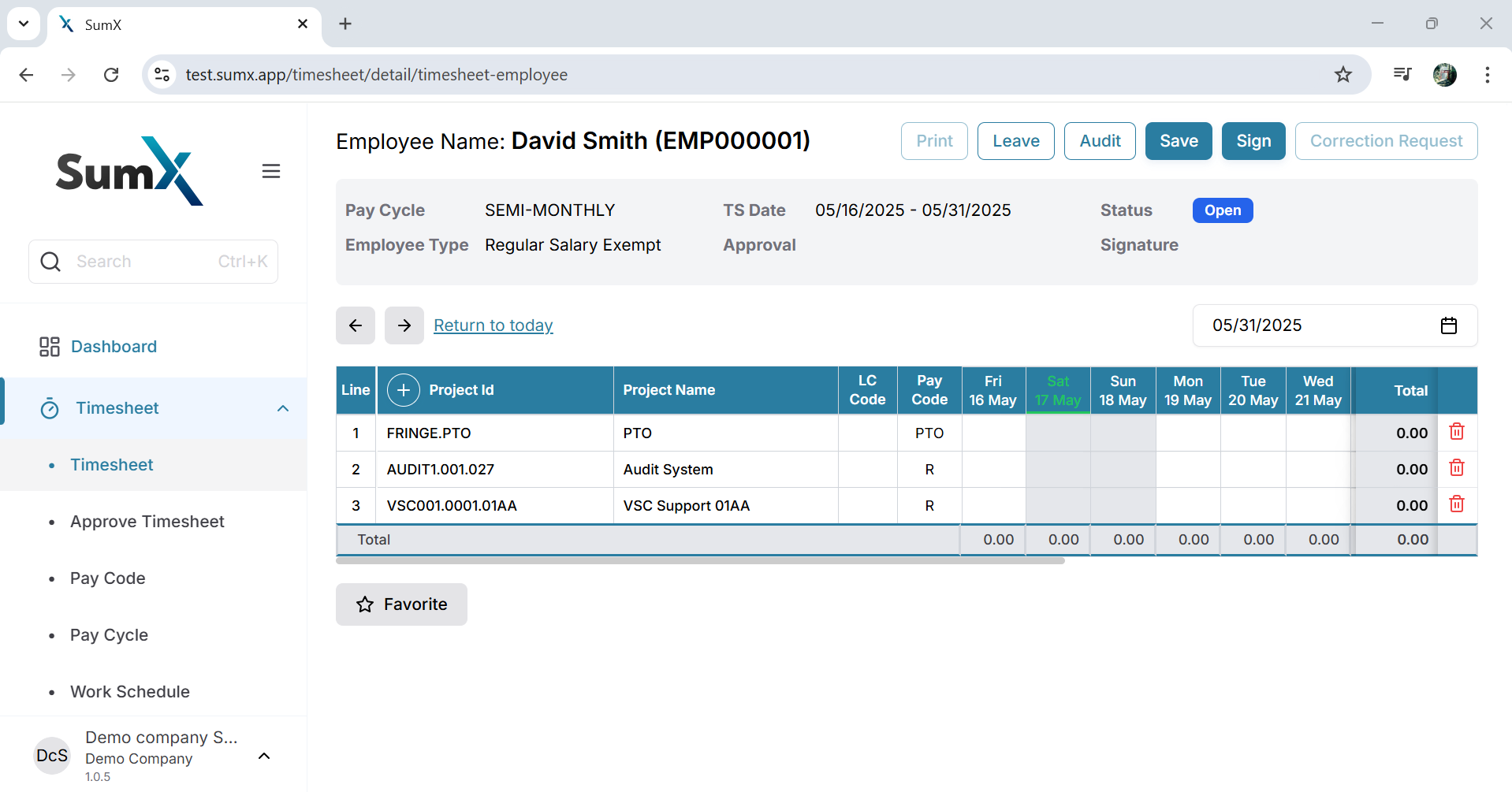Delete the VSC001.0001.01AA row
The image size is (1512, 792).
click(1457, 504)
